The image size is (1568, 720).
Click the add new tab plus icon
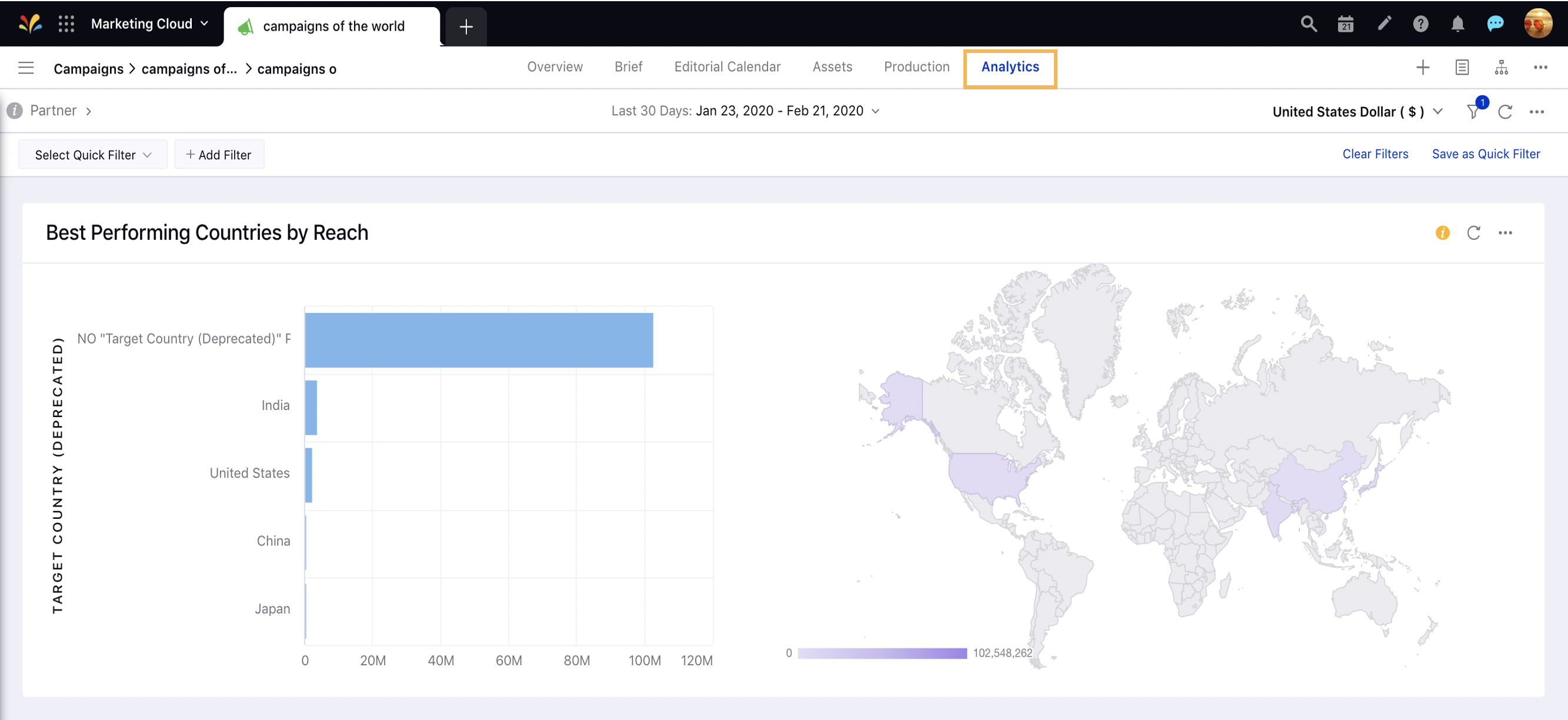[465, 26]
